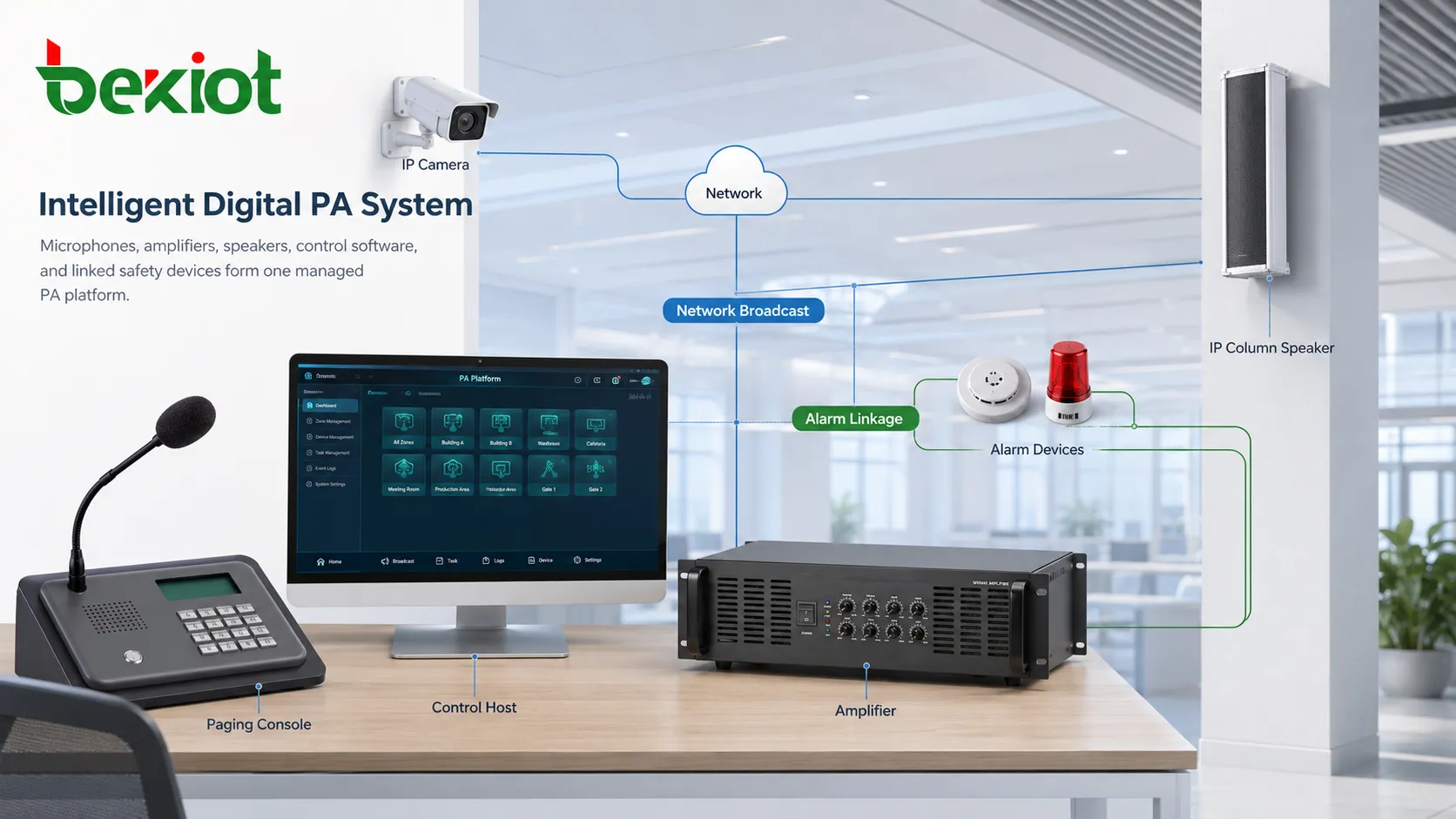This screenshot has width=1456, height=819.
Task: Open Task Management in the sidebar
Action: (328, 453)
